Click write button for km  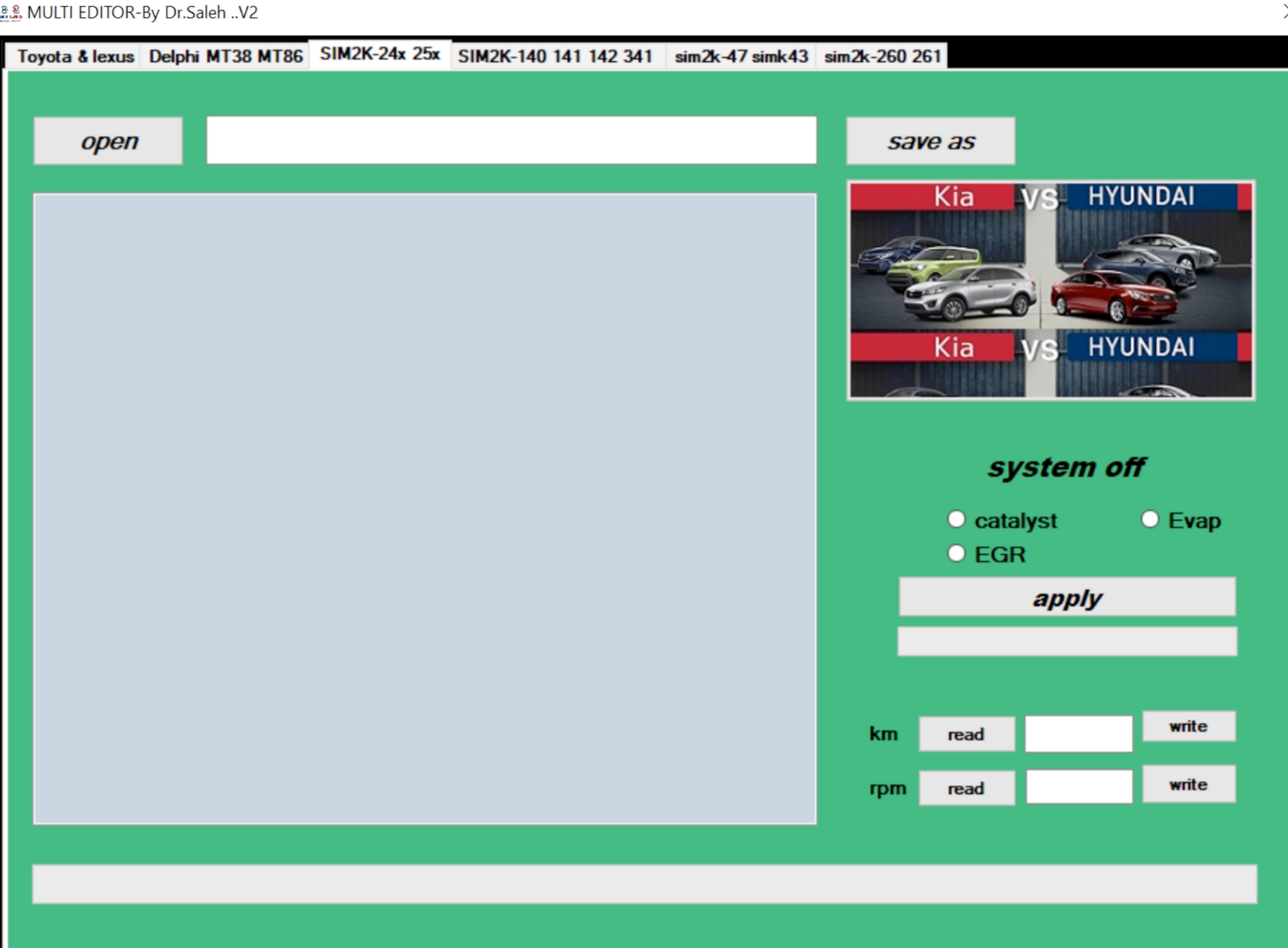coord(1188,726)
